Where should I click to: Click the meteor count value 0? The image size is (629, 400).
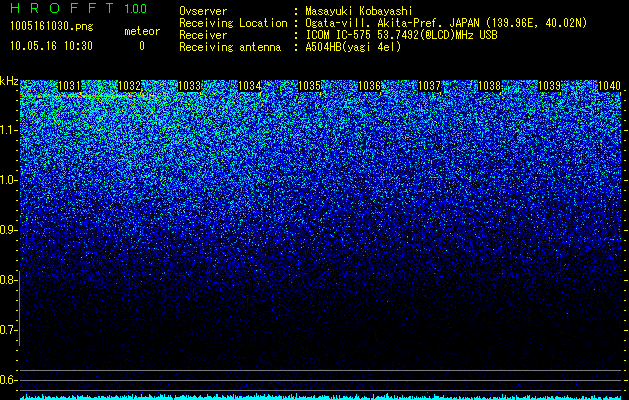coord(142,46)
